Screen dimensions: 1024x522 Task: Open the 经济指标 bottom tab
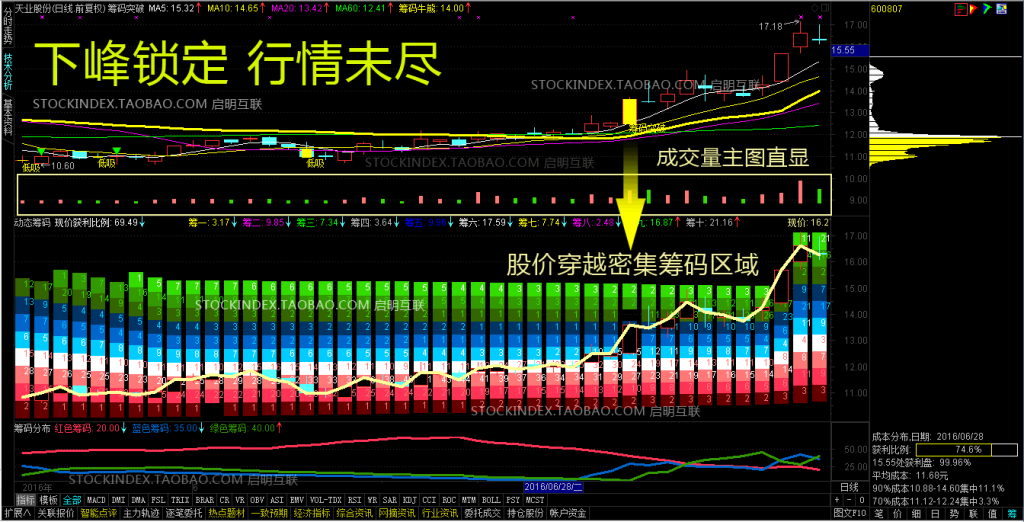312,514
